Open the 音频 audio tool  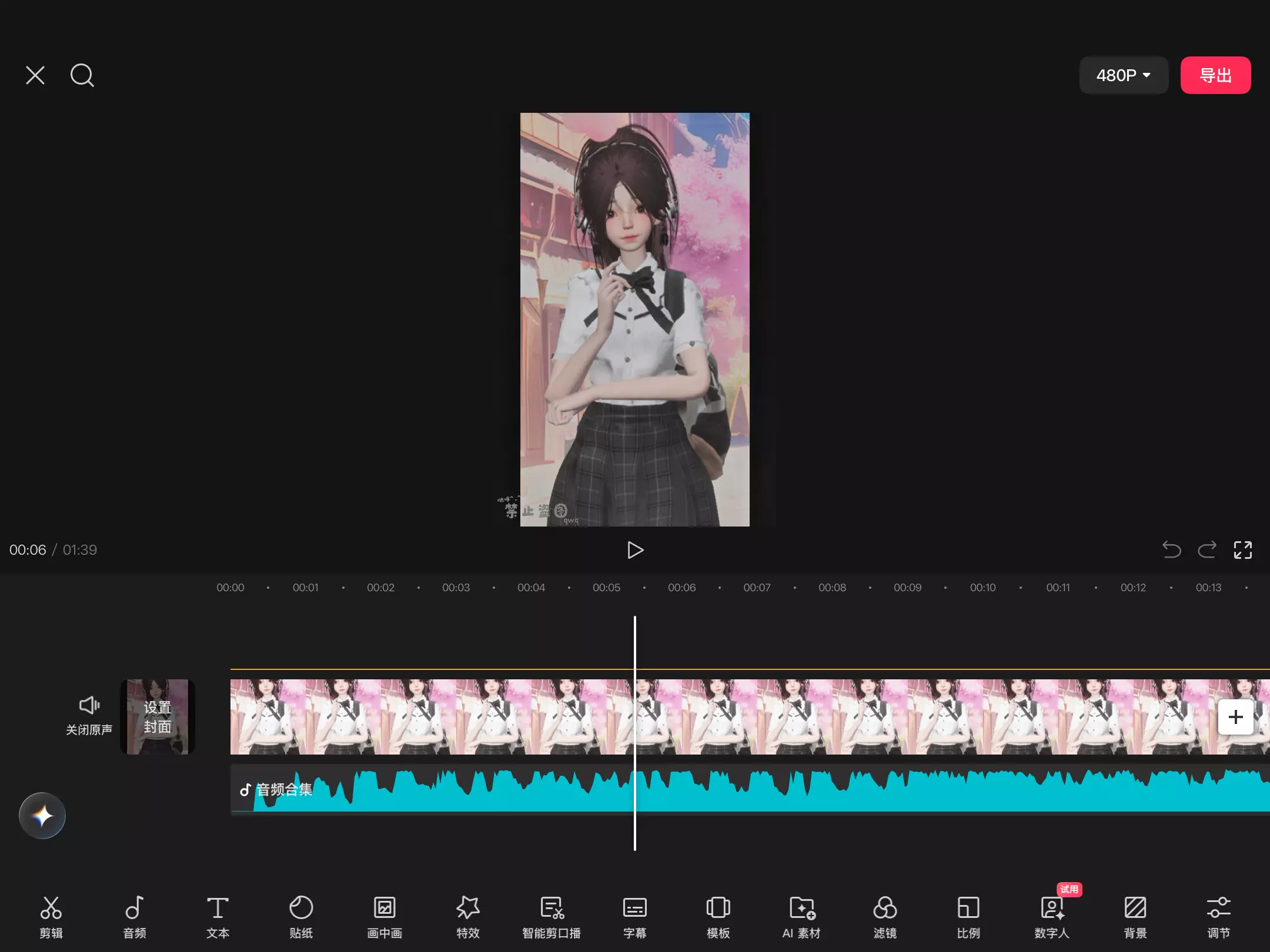pos(134,916)
